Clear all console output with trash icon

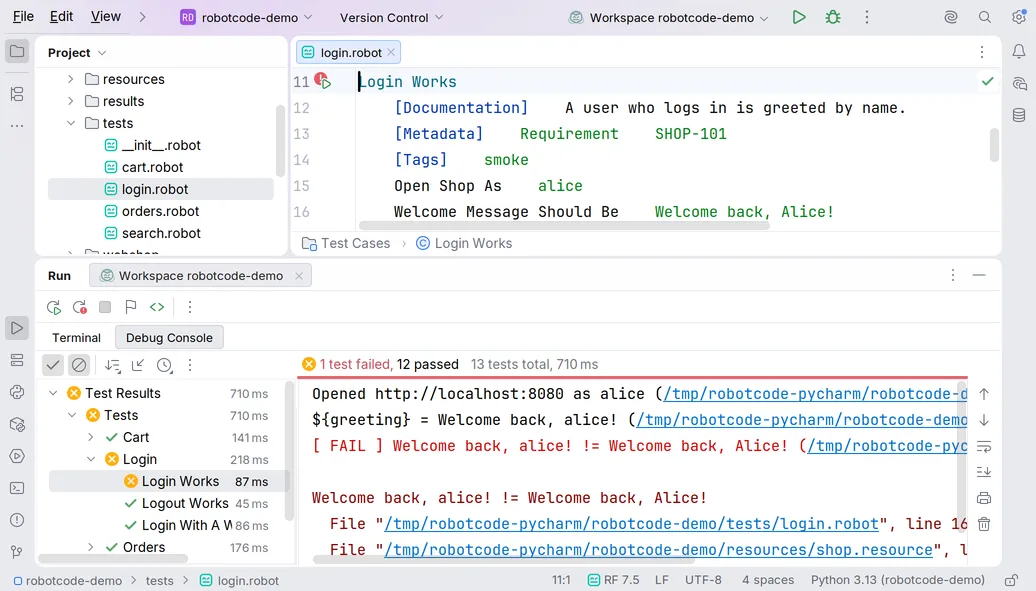click(x=984, y=524)
